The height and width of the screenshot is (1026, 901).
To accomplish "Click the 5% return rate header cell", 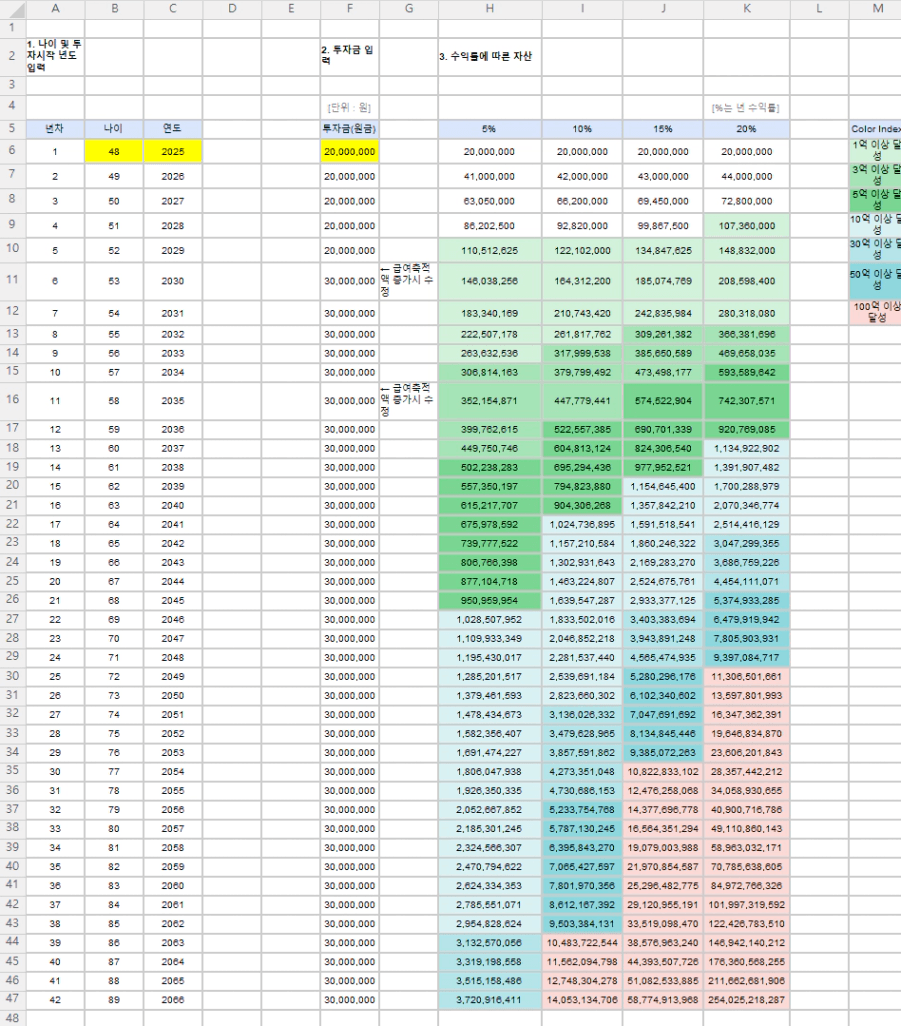I will (489, 129).
